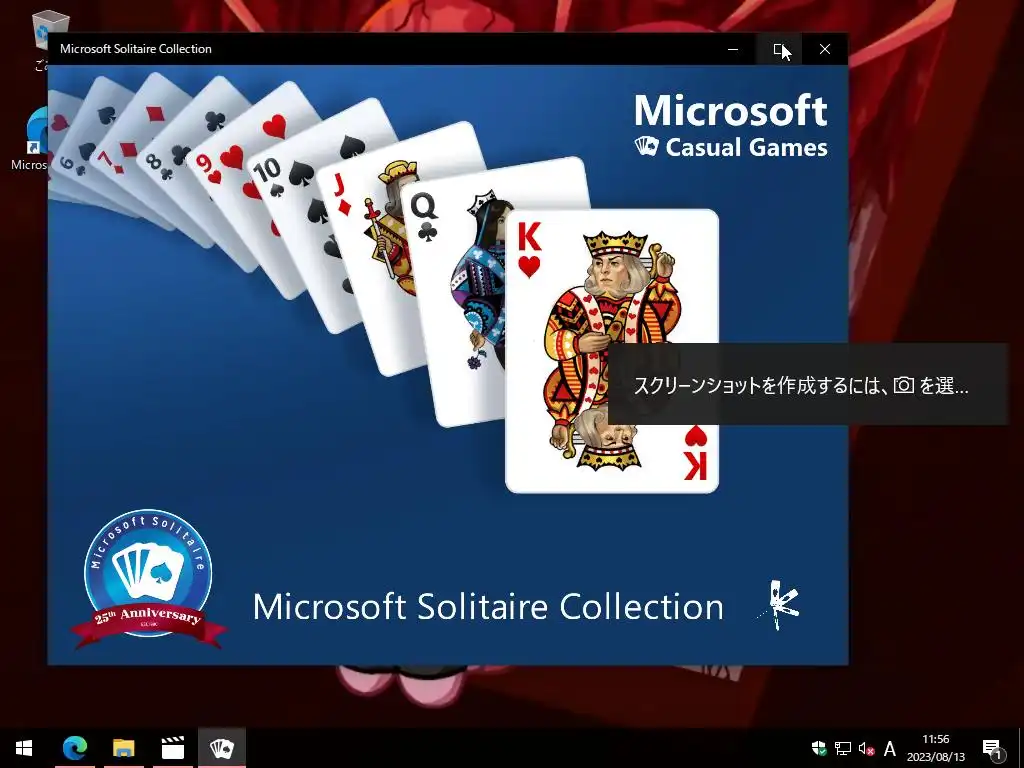The width and height of the screenshot is (1024, 768).
Task: Switch the IME input mode 'A' indicator
Action: [x=889, y=748]
